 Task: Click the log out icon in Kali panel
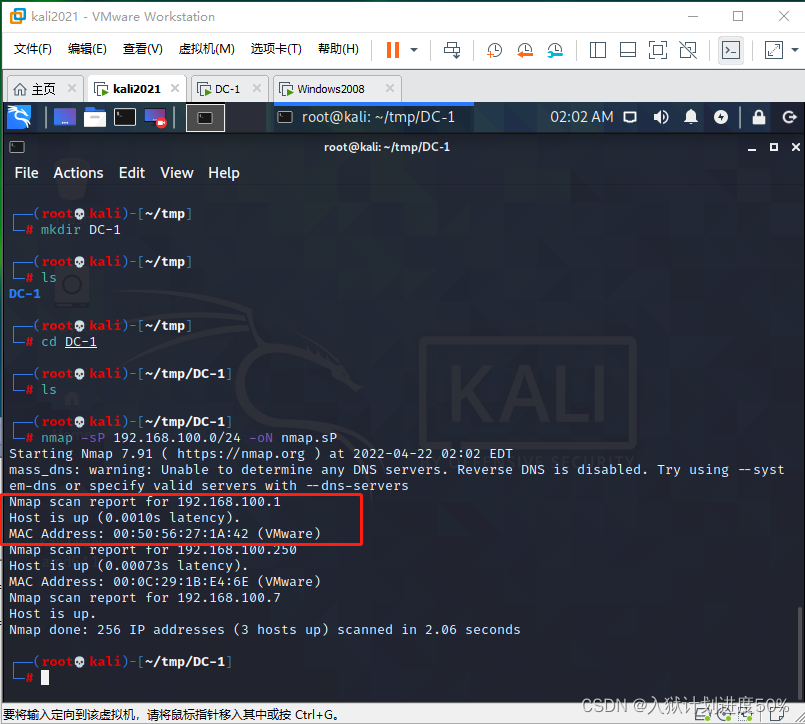pos(789,117)
